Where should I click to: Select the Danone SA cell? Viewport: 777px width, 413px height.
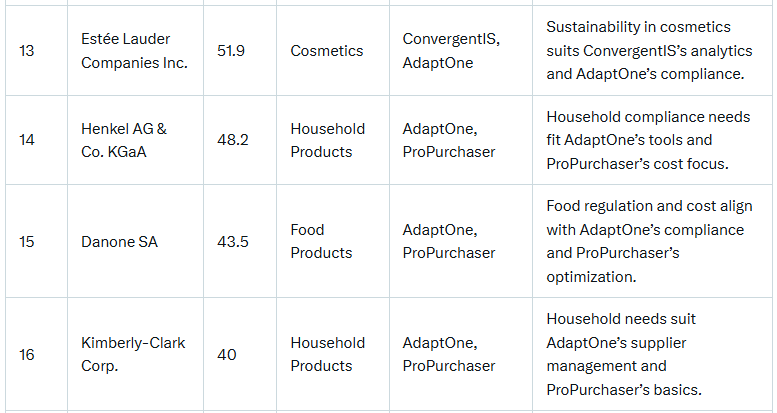(119, 241)
